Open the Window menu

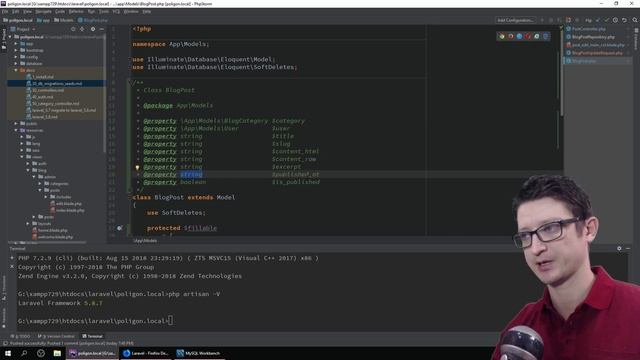pyautogui.click(x=131, y=12)
